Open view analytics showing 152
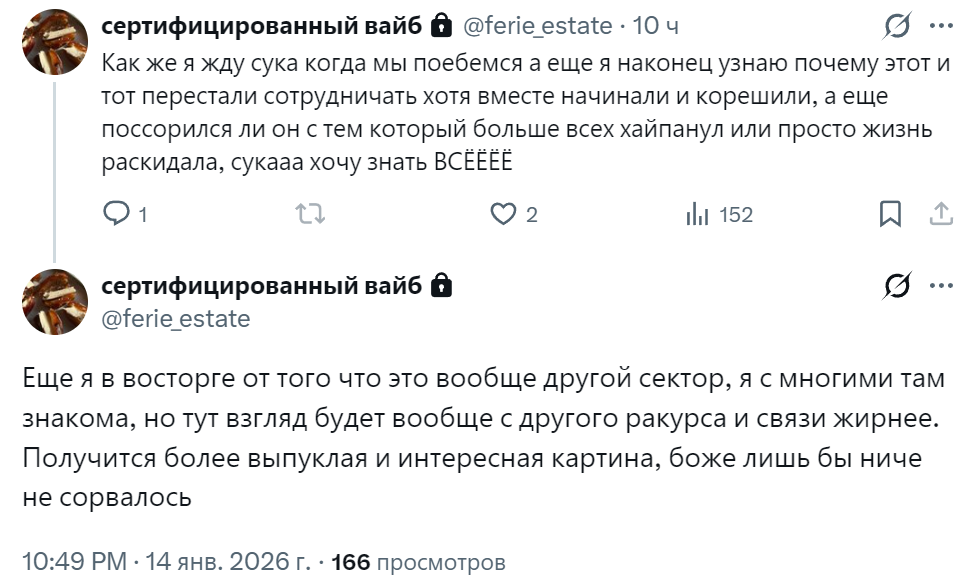 coord(696,214)
